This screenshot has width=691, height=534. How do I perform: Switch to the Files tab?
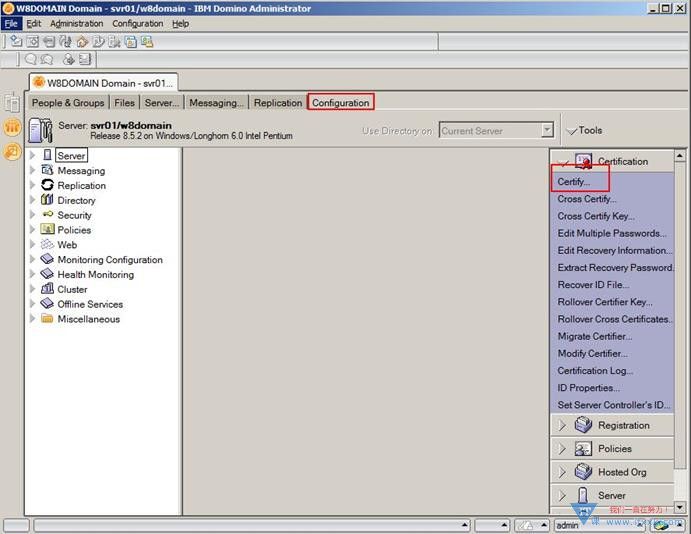pyautogui.click(x=124, y=103)
